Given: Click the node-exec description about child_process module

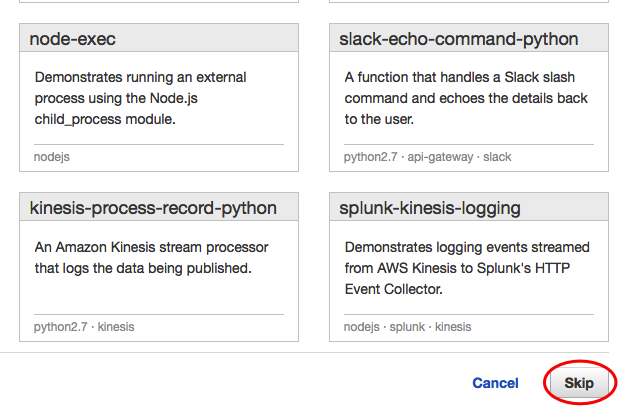Looking at the screenshot, I should point(140,98).
